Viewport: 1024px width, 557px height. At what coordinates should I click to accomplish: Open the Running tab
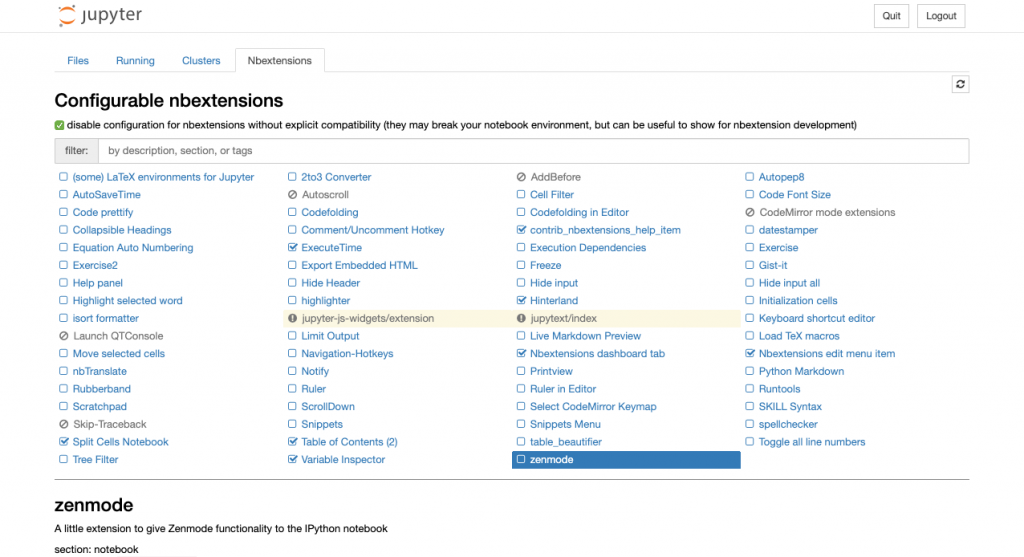coord(135,61)
